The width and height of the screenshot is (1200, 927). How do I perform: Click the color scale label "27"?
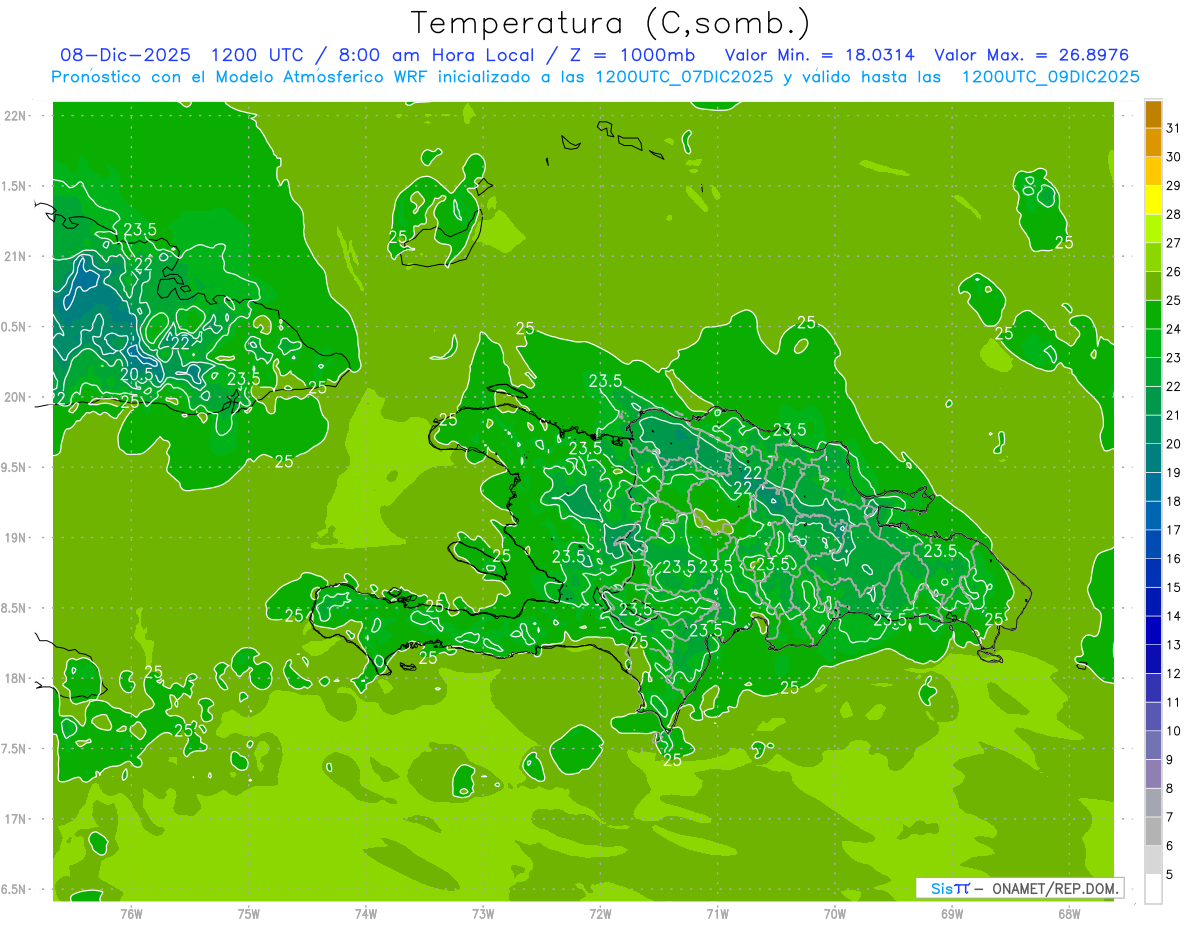[1173, 243]
